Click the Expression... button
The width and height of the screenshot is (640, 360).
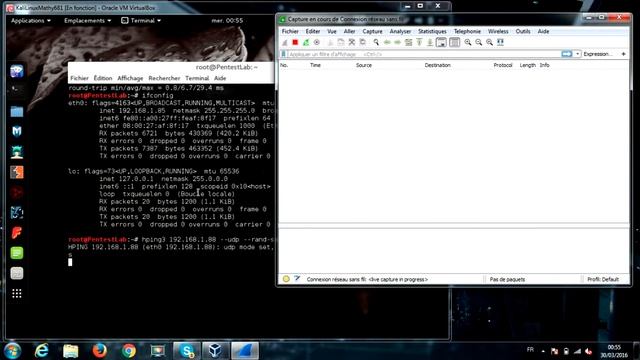[x=598, y=54]
